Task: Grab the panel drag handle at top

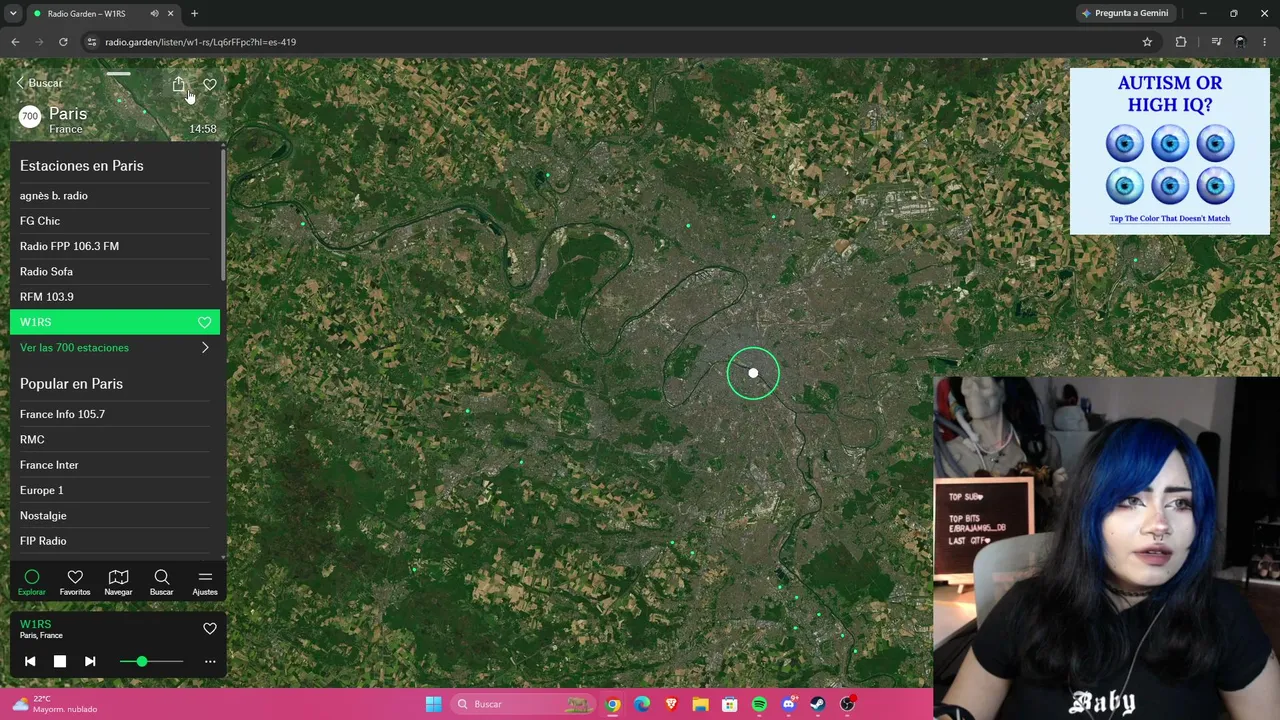Action: tap(118, 74)
